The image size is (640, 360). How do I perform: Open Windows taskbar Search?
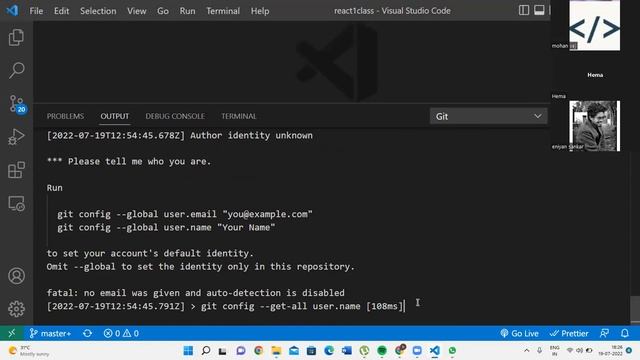pyautogui.click(x=206, y=351)
